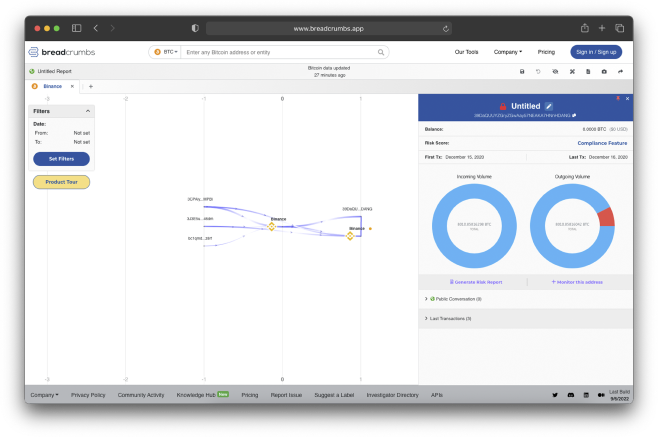Edit the Untitled label with pencil icon
Image resolution: width=658 pixels, height=437 pixels.
548,106
